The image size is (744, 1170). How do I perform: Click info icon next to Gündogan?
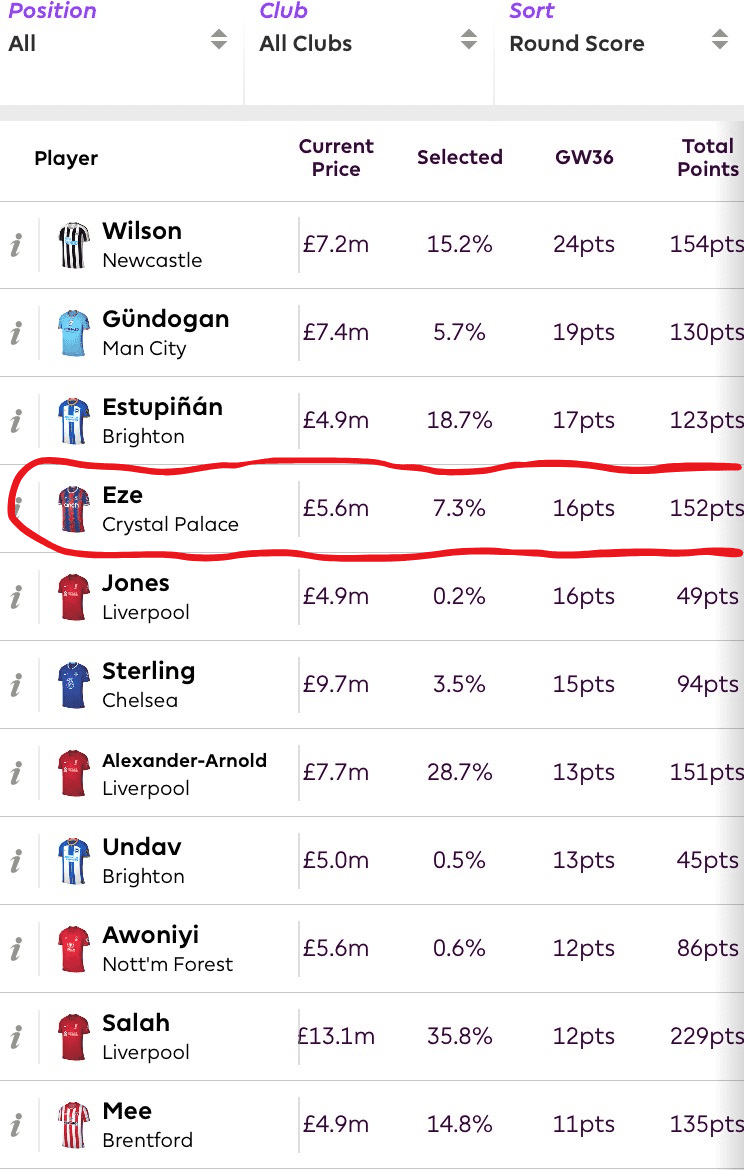point(16,333)
